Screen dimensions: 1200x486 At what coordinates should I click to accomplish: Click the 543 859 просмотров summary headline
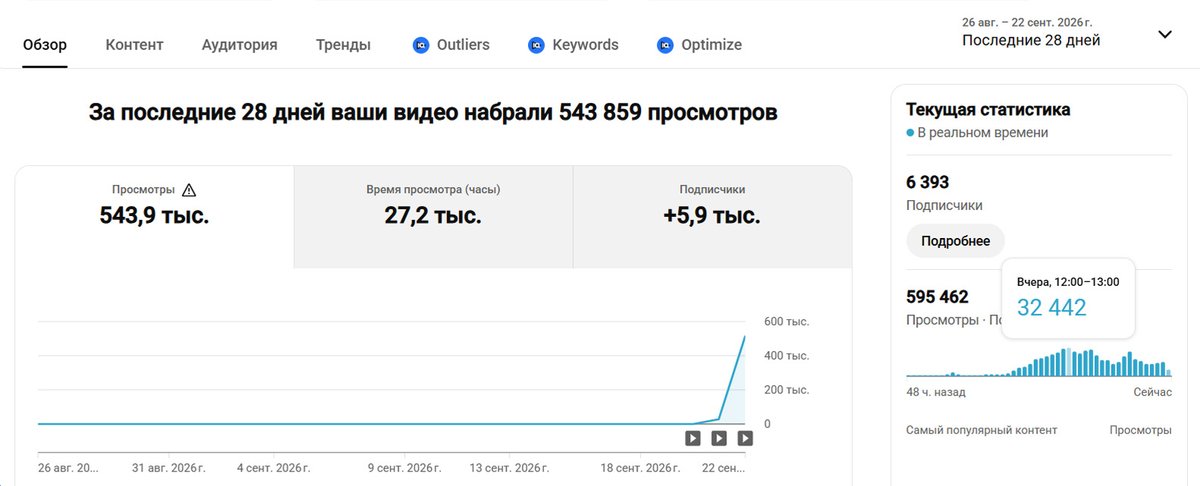[433, 112]
